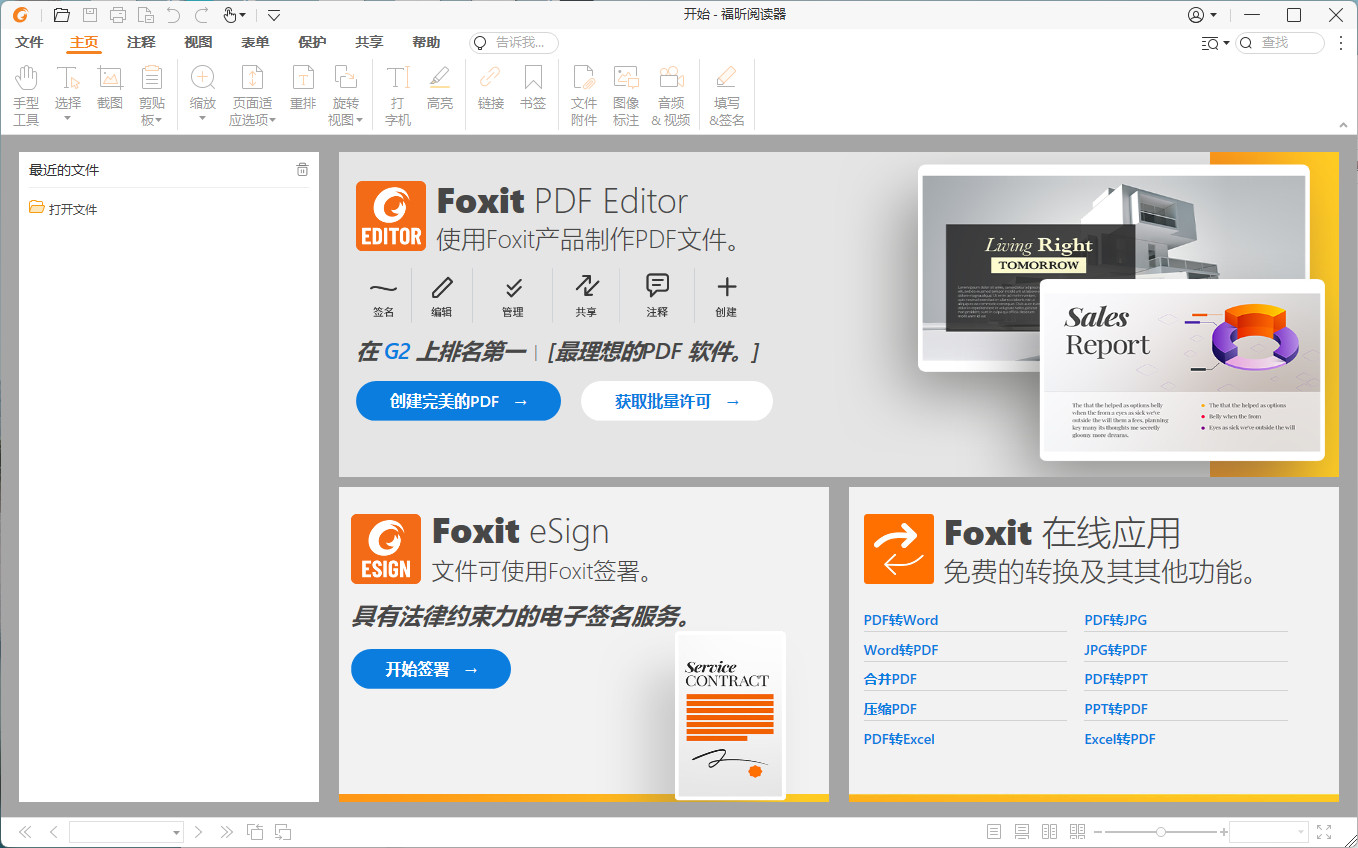Click the Foxit logo in title bar
Screen dimensions: 1358x848
click(20, 15)
